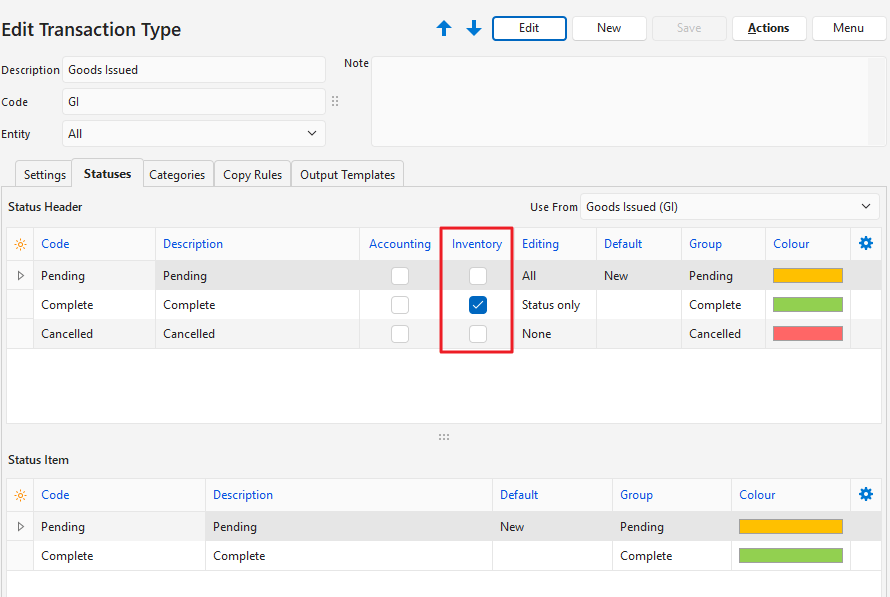Viewport: 890px width, 597px height.
Task: Switch to the Settings tab
Action: [45, 174]
